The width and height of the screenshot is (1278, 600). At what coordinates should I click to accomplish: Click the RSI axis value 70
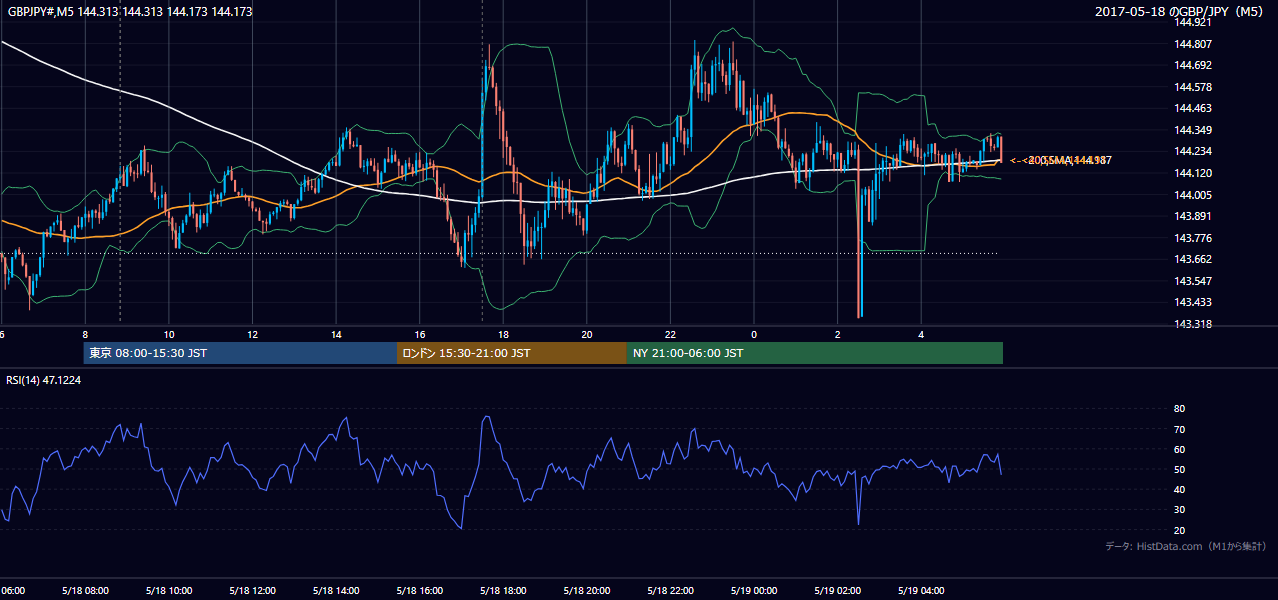1180,429
